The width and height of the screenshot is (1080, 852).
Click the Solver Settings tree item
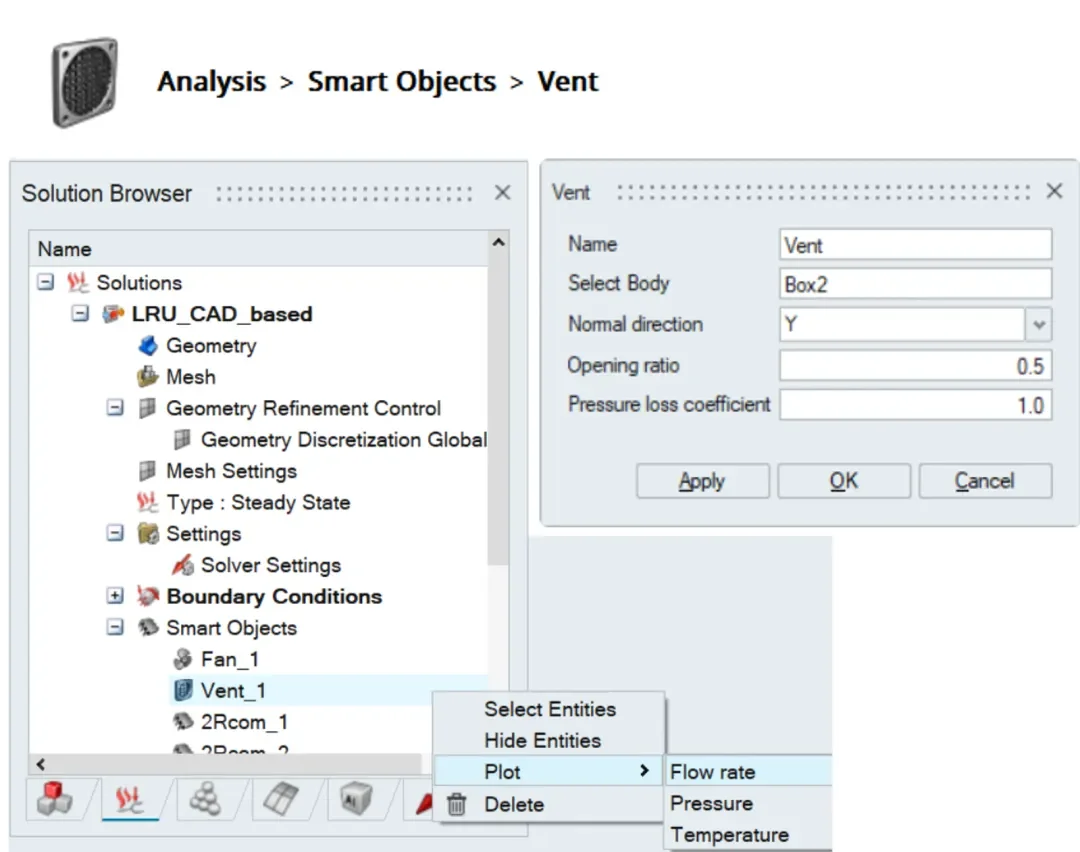270,565
